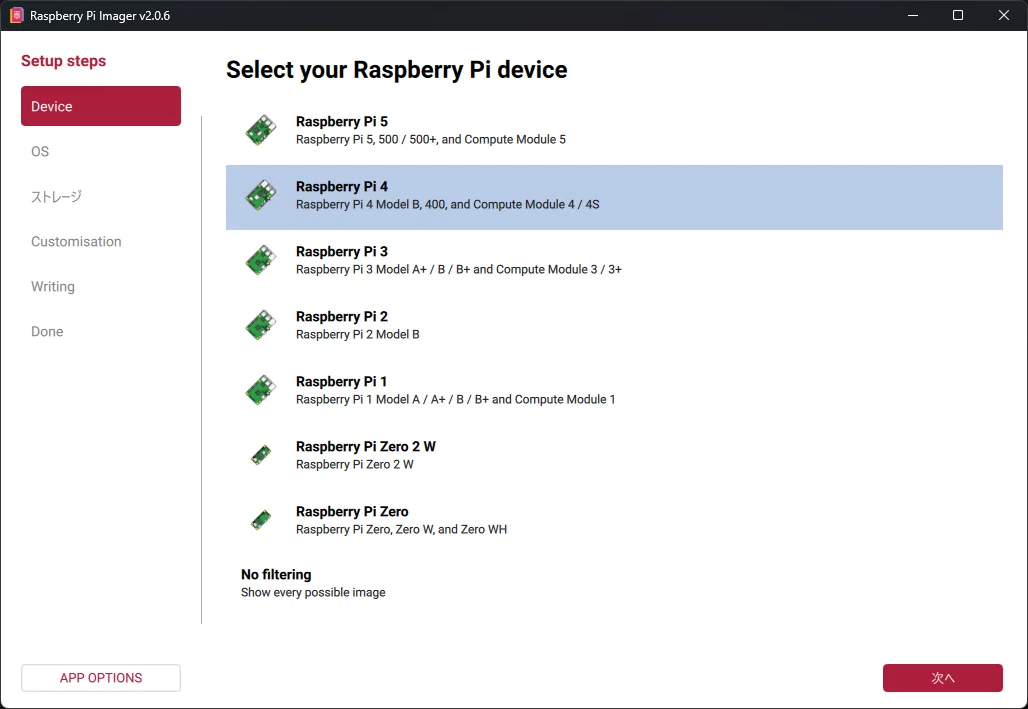Click 'Raspberry Pi 2 Model B' description
Image resolution: width=1028 pixels, height=709 pixels.
tap(357, 334)
